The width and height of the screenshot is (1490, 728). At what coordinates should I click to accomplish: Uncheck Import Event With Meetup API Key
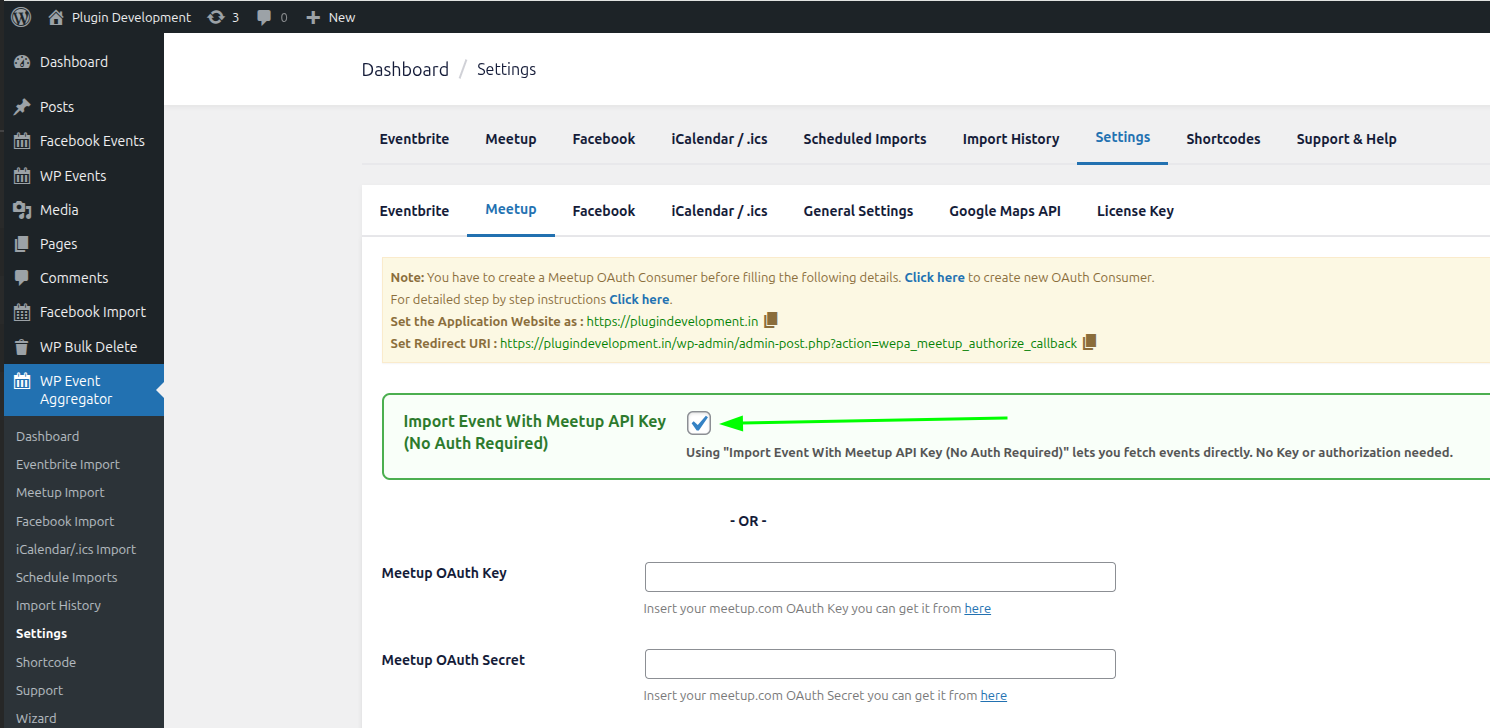698,422
